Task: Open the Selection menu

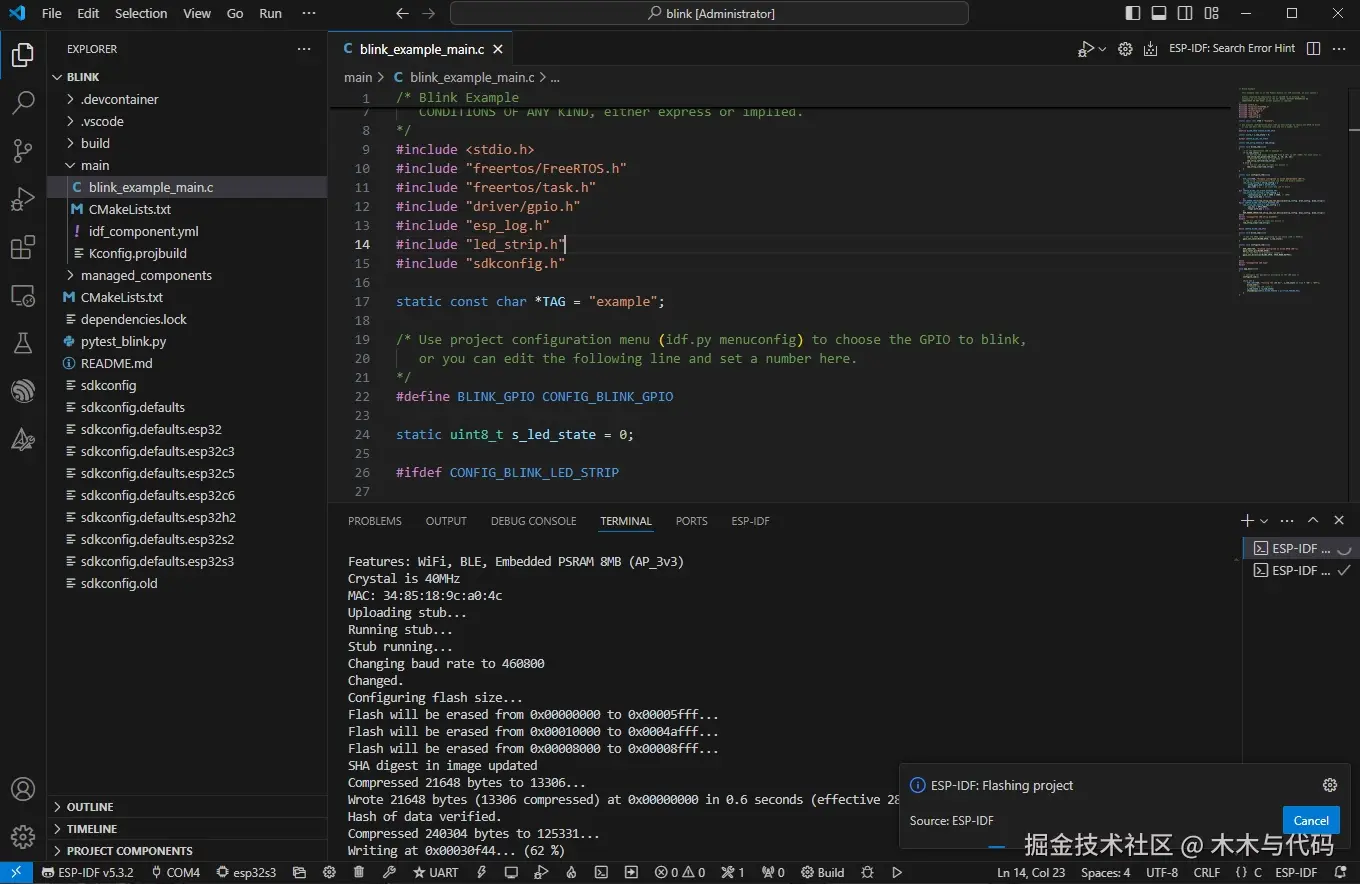Action: (141, 14)
